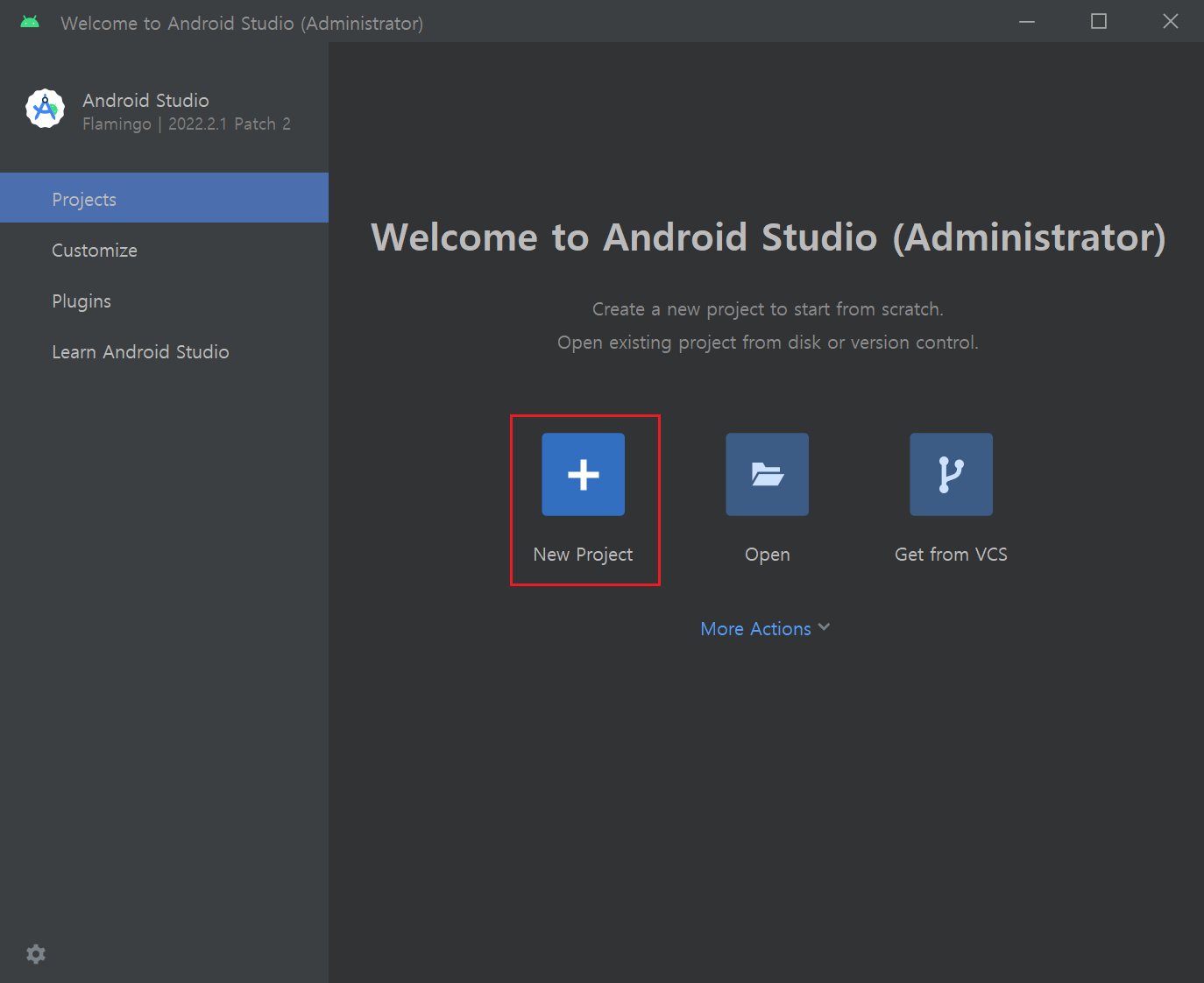This screenshot has width=1204, height=983.
Task: Click the Get from VCS branch icon
Action: pyautogui.click(x=951, y=474)
